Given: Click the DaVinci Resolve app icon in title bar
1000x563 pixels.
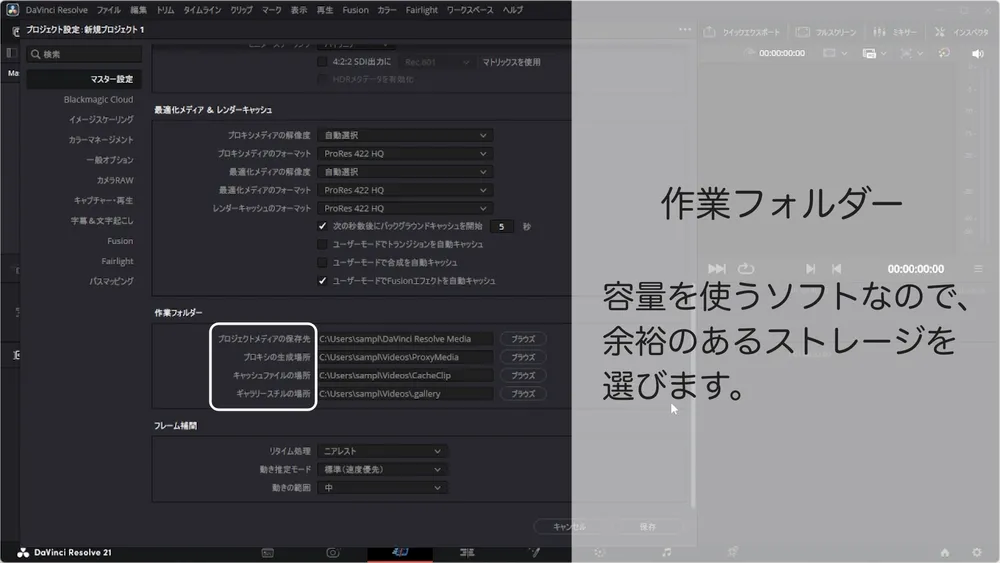Looking at the screenshot, I should (12, 10).
